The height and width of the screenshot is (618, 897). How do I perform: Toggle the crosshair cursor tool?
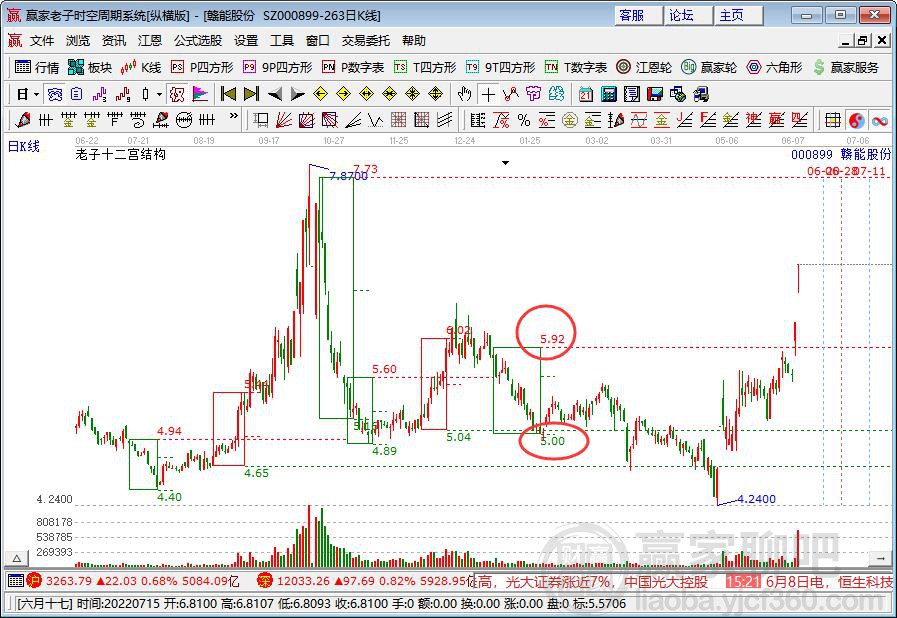488,94
